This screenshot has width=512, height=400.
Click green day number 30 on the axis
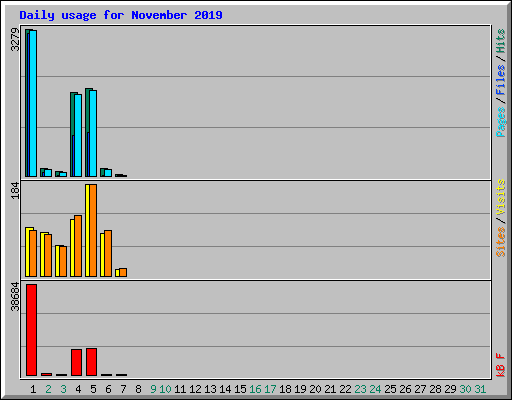point(465,389)
